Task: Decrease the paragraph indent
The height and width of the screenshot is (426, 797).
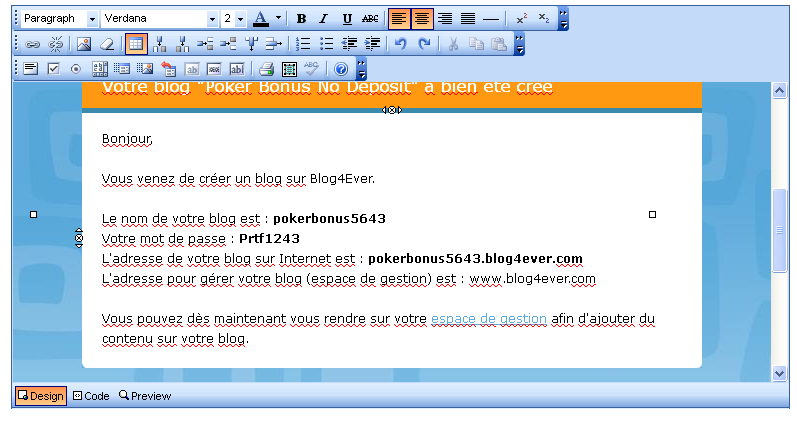Action: tap(349, 44)
